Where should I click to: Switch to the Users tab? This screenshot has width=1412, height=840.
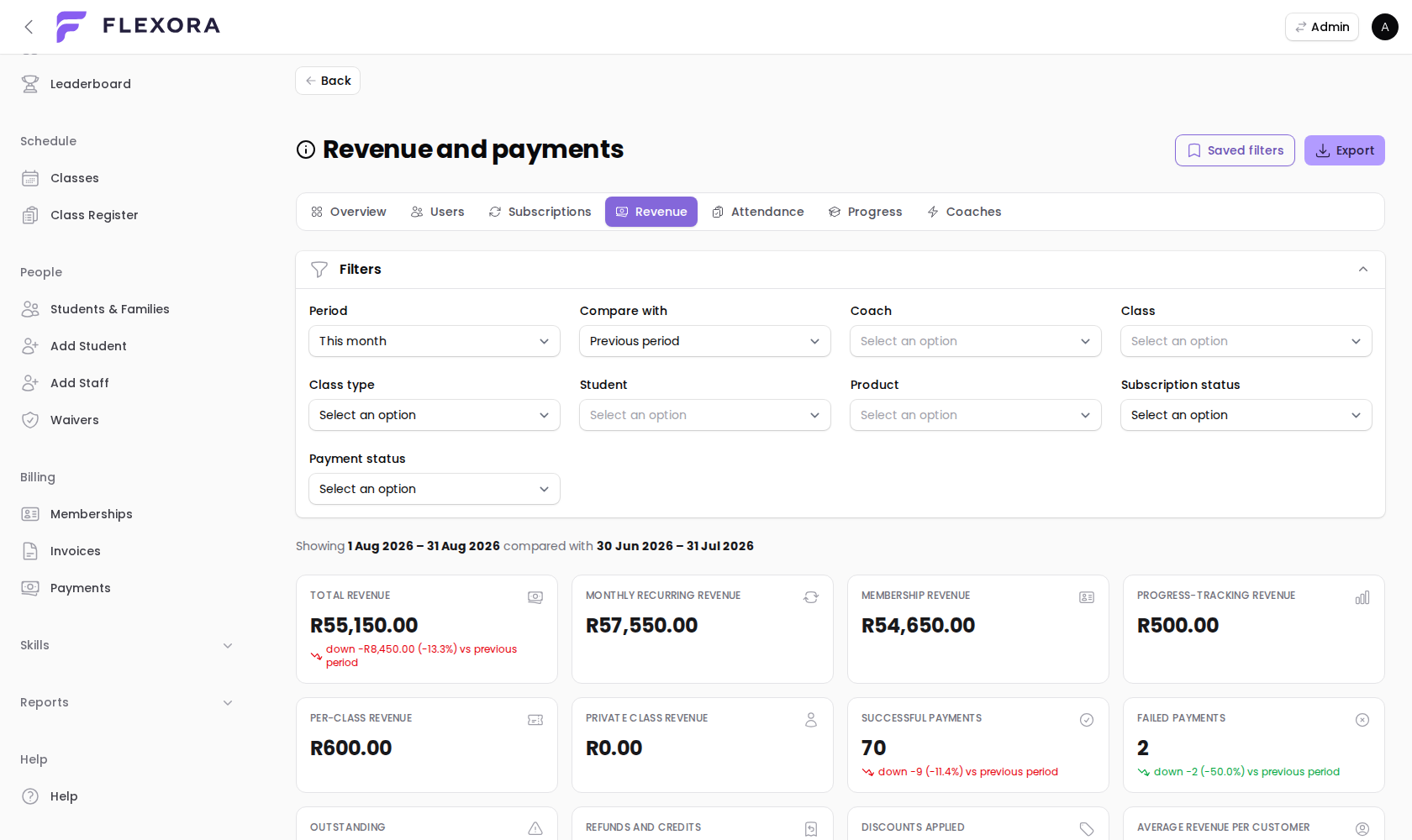pos(438,212)
